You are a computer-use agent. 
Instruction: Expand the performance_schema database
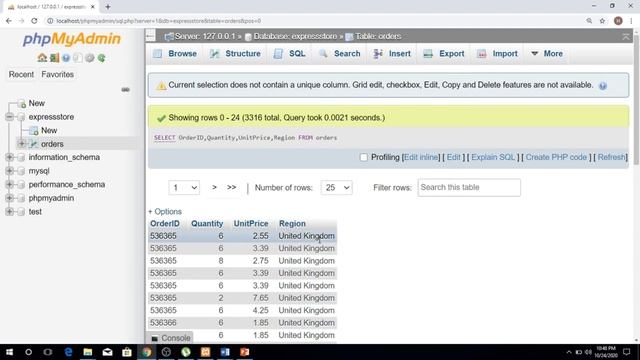pos(9,184)
